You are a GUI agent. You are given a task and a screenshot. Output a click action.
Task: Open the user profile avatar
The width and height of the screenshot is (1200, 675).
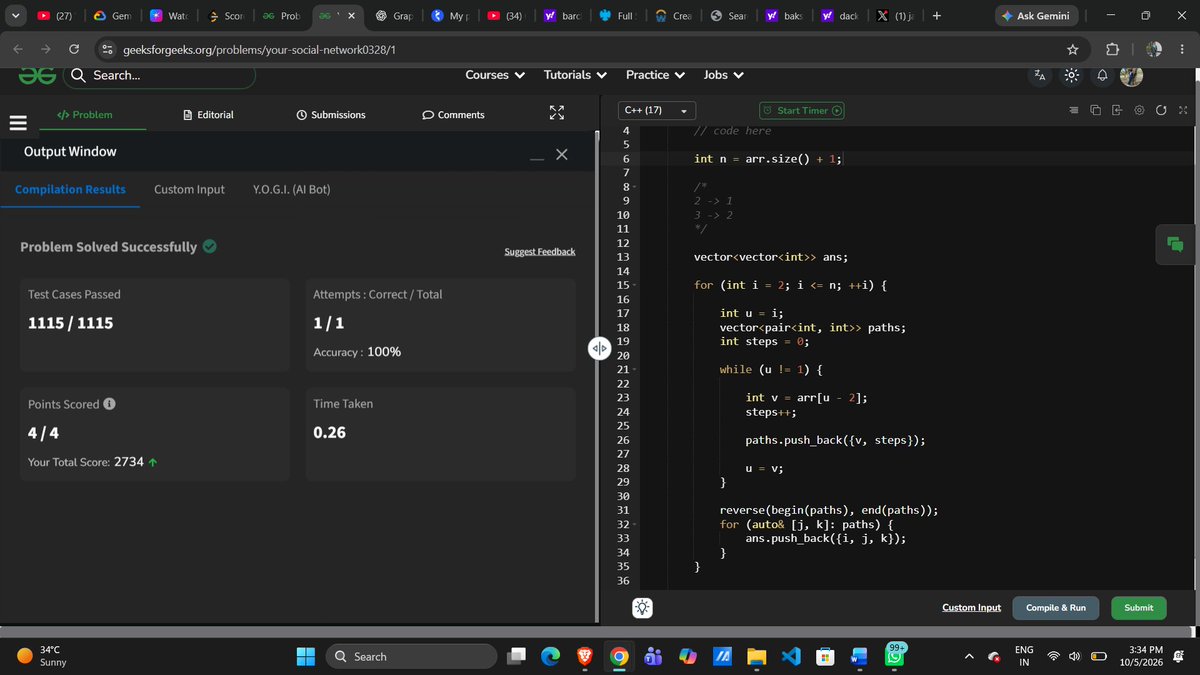(1132, 76)
